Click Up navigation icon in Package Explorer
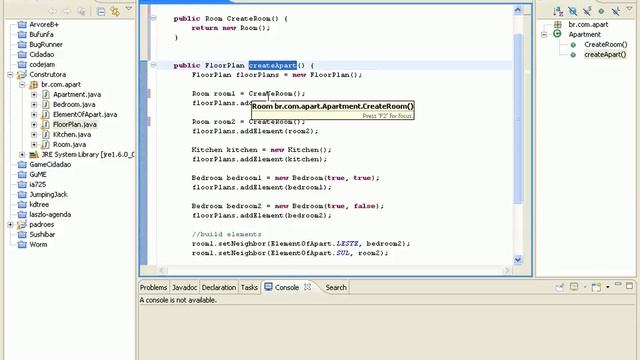 click(82, 12)
